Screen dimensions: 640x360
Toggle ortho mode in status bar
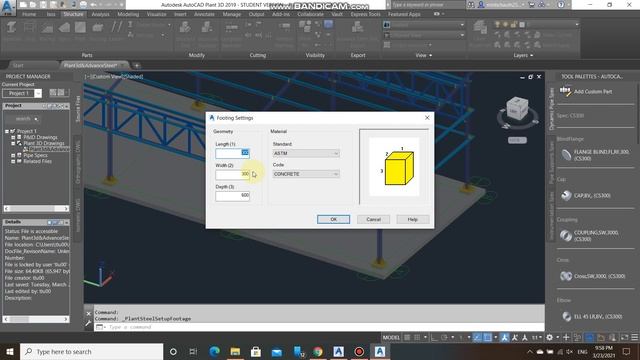pos(434,337)
